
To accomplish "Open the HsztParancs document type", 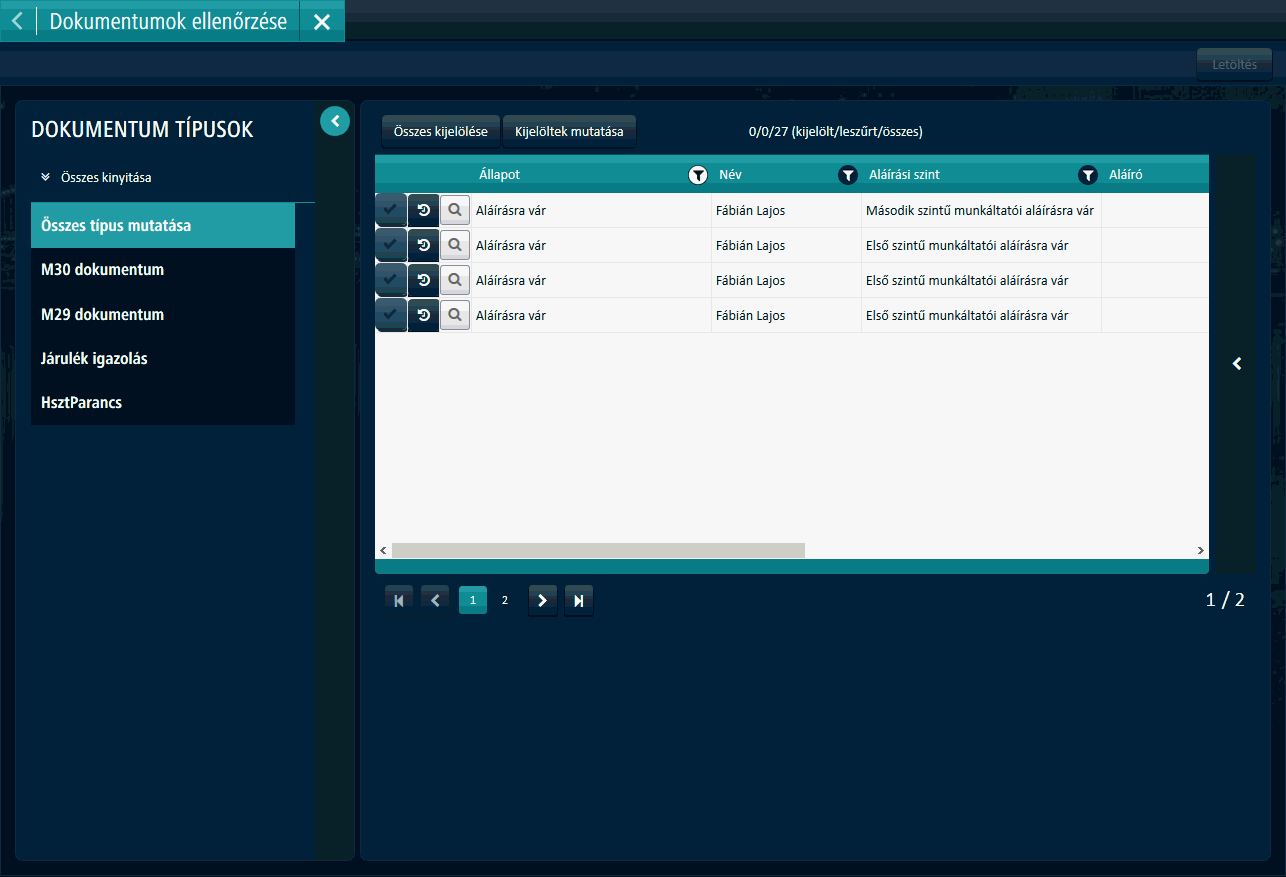I will click(x=163, y=402).
